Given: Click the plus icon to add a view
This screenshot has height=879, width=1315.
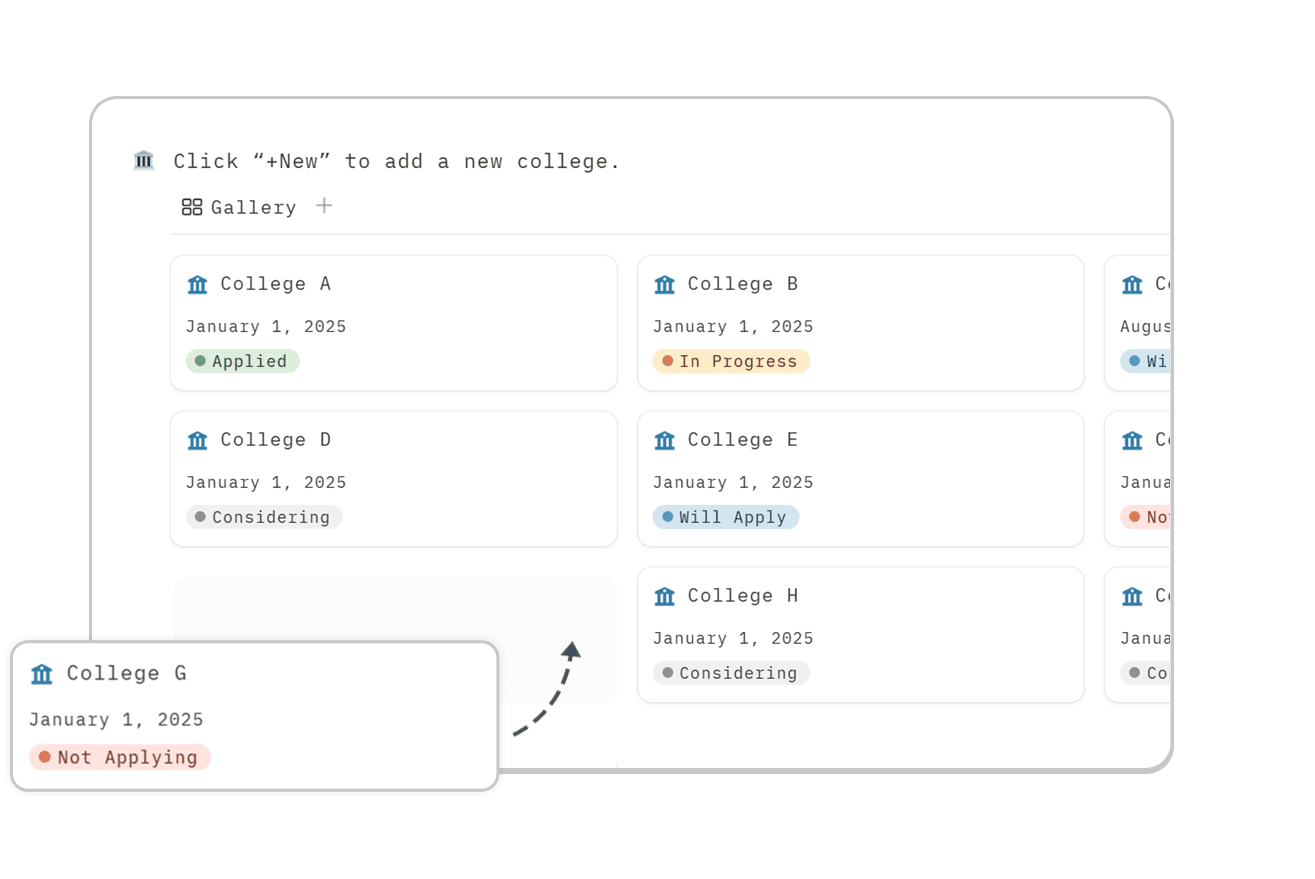Looking at the screenshot, I should (x=324, y=206).
